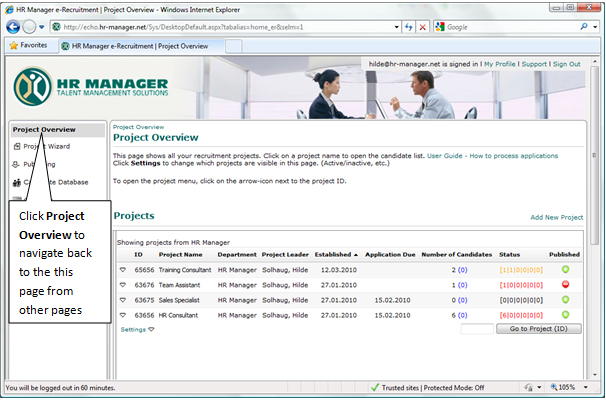Sort by Project Name column header
This screenshot has height=401, width=606.
180,255
